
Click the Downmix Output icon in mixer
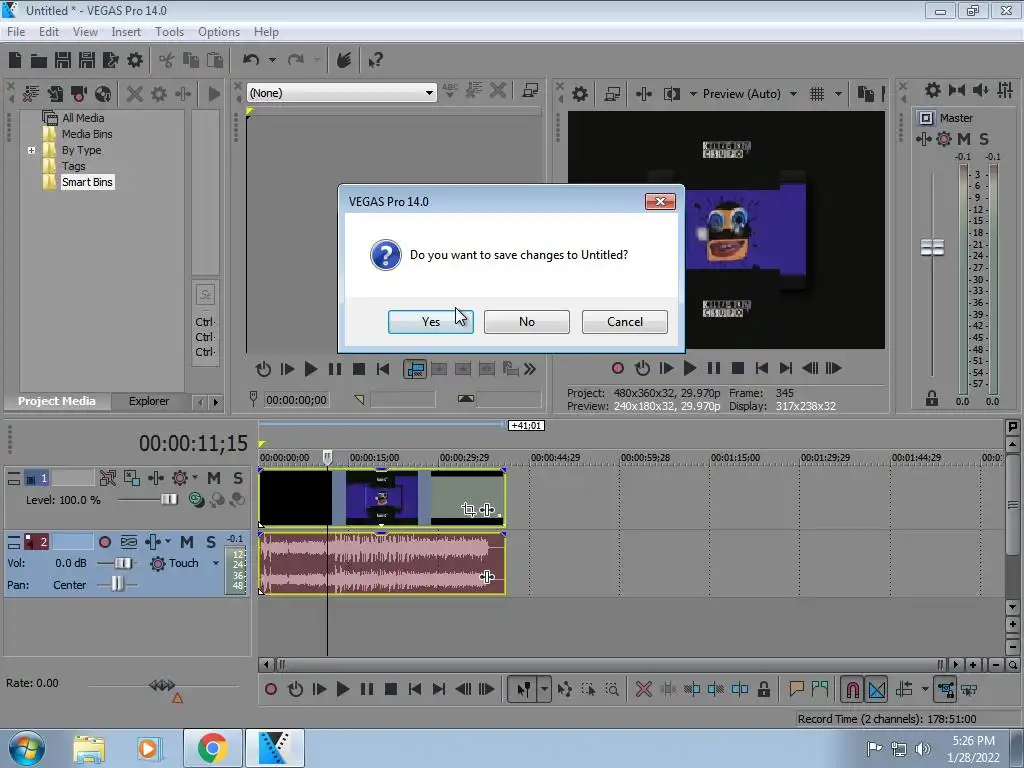(x=957, y=90)
